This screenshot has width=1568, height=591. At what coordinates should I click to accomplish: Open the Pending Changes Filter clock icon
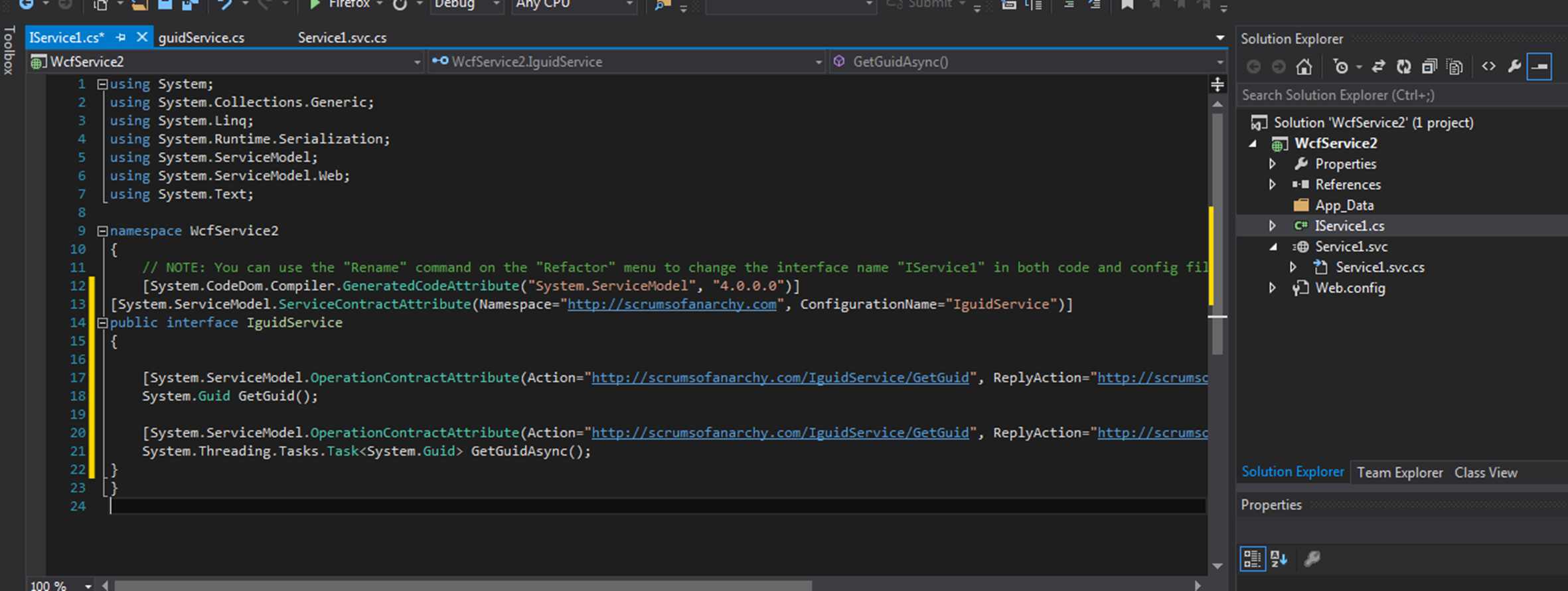point(1341,66)
